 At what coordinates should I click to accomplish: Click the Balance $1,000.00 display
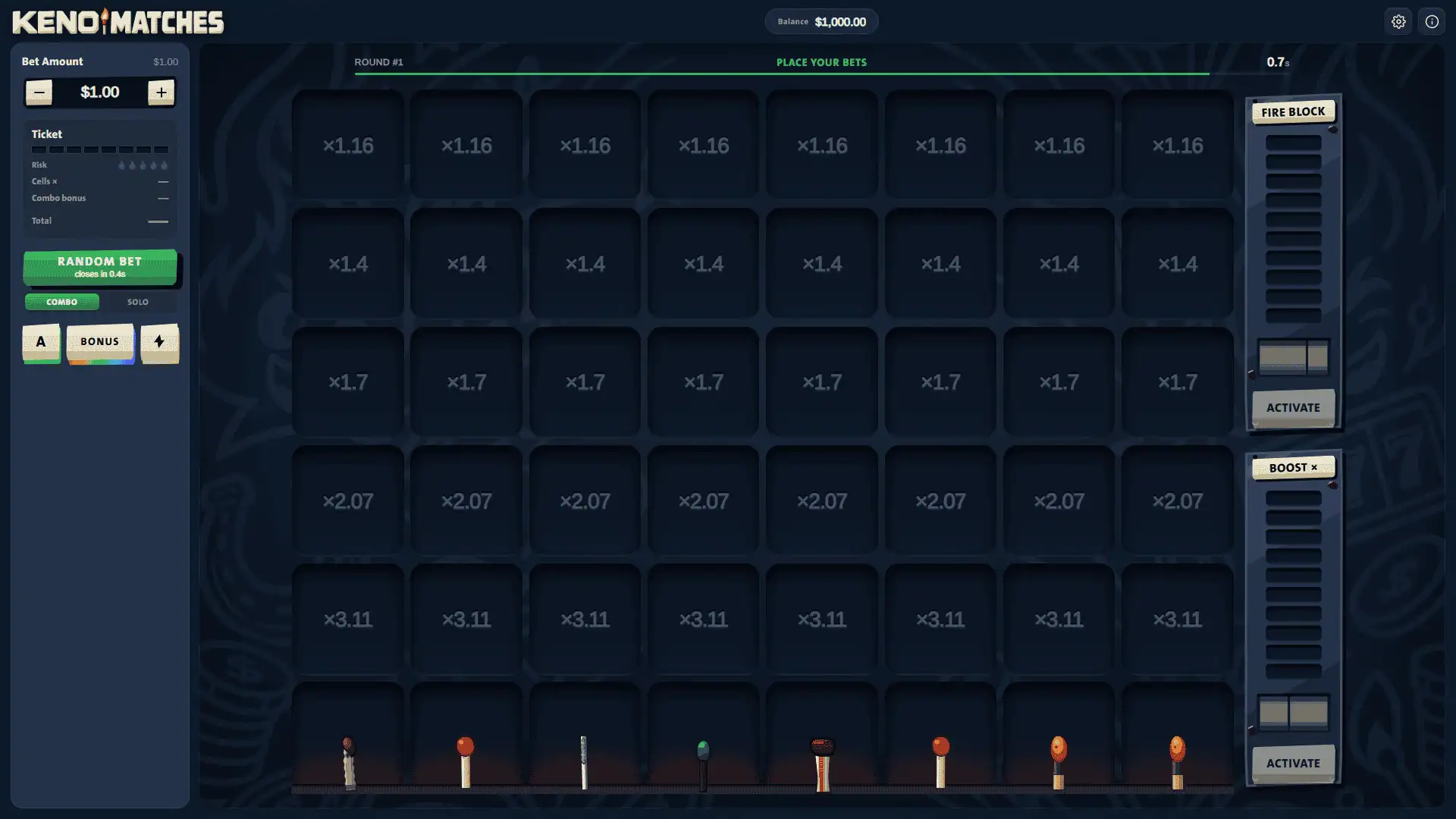coord(821,22)
